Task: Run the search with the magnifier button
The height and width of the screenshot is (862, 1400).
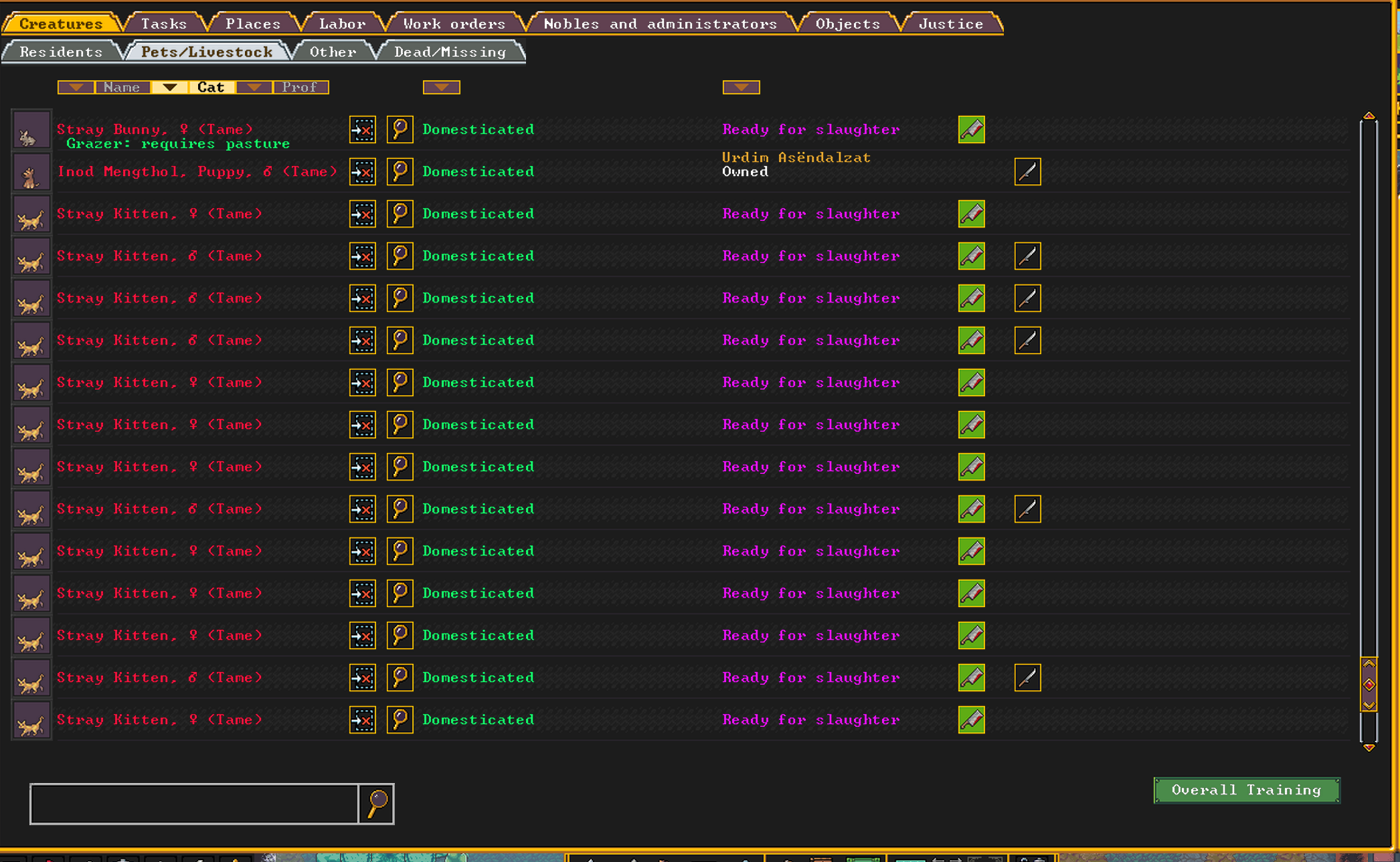Action: click(377, 804)
